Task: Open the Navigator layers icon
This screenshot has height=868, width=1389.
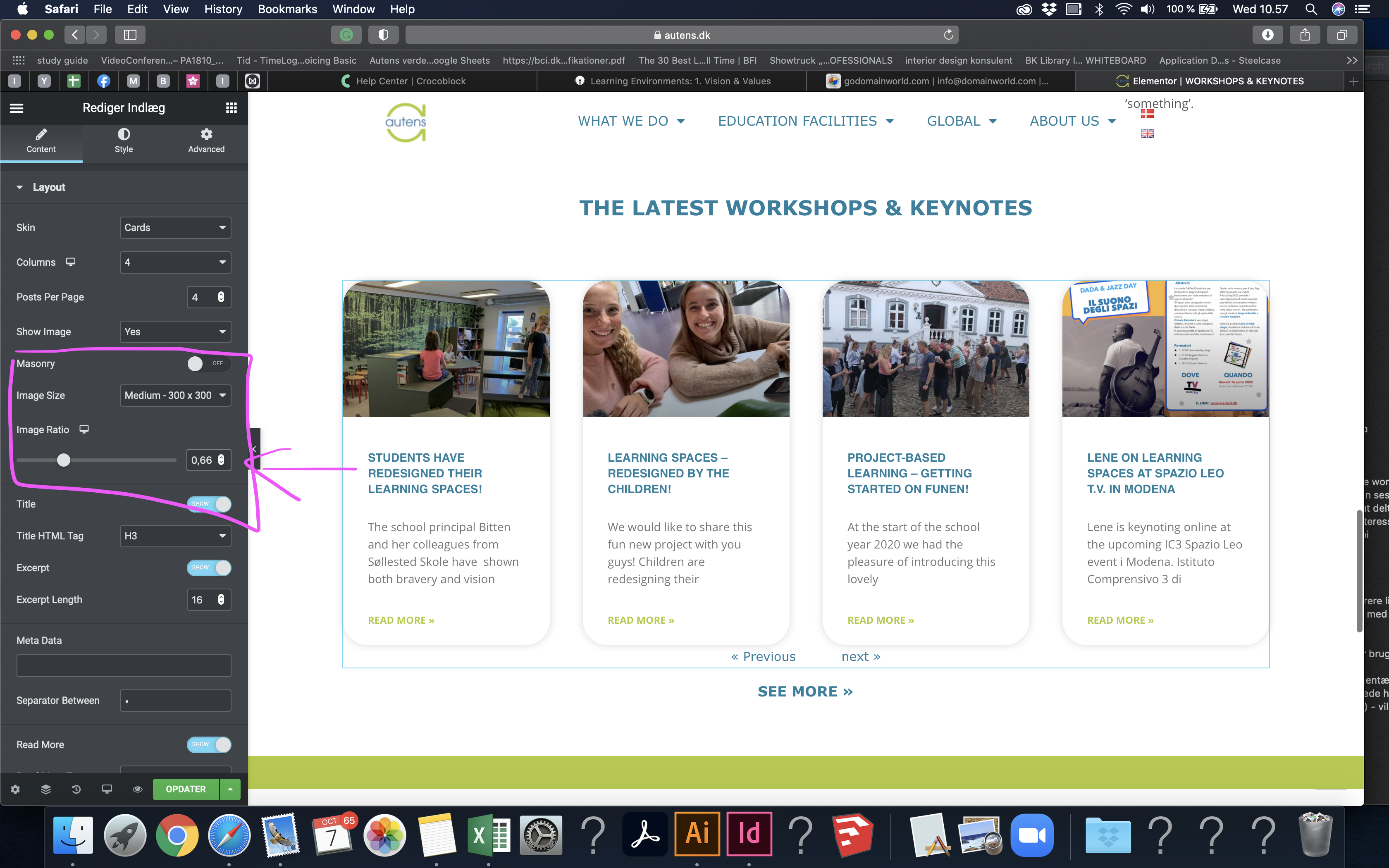Action: click(46, 789)
